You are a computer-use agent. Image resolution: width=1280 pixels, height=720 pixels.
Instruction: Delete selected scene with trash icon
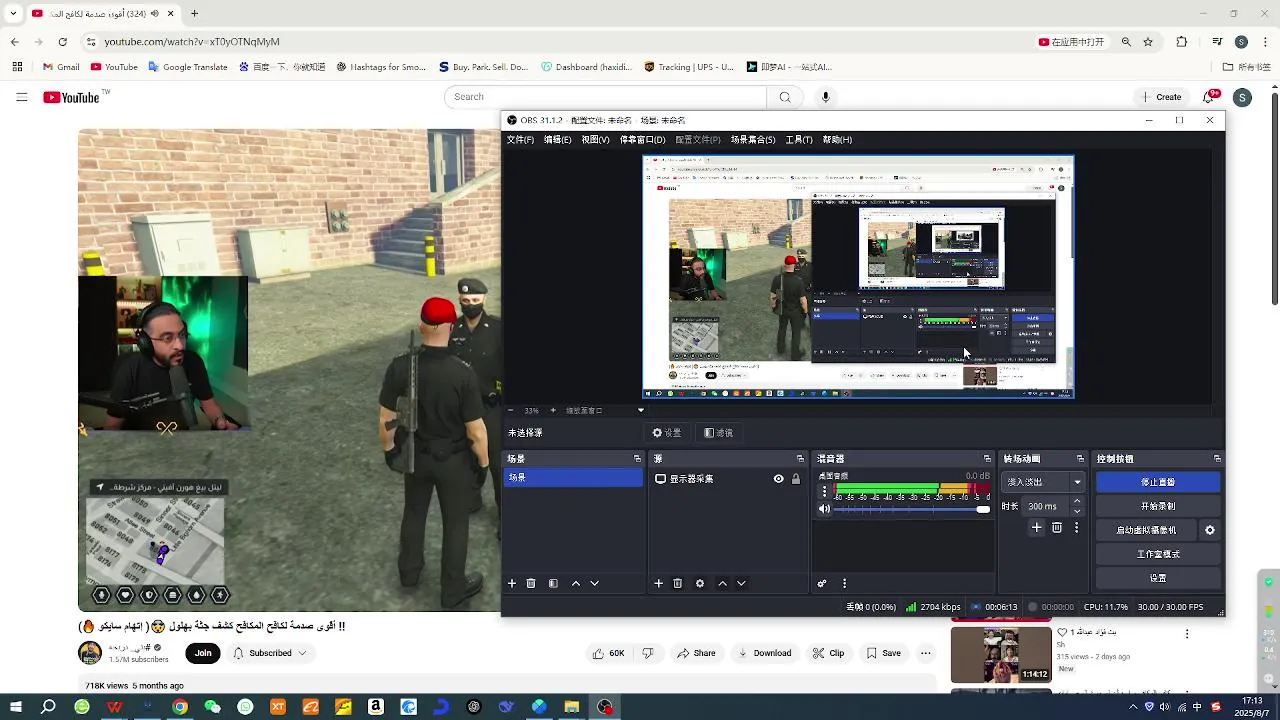(x=531, y=583)
